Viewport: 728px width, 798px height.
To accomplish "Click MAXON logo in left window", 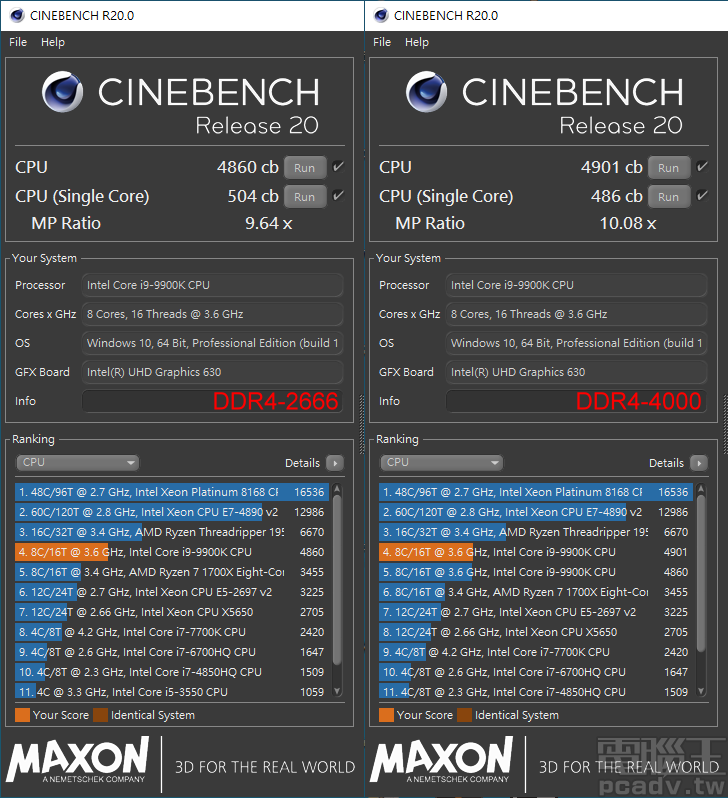I will (77, 759).
